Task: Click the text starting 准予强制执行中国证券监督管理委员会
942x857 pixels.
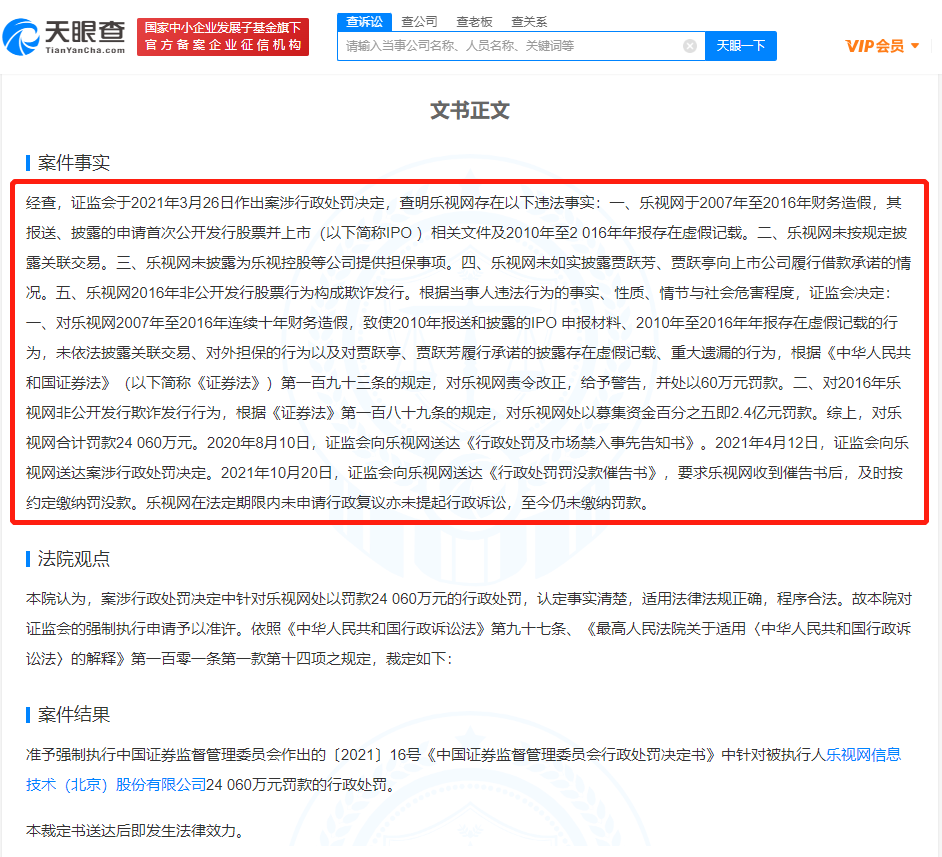Action: click(463, 769)
